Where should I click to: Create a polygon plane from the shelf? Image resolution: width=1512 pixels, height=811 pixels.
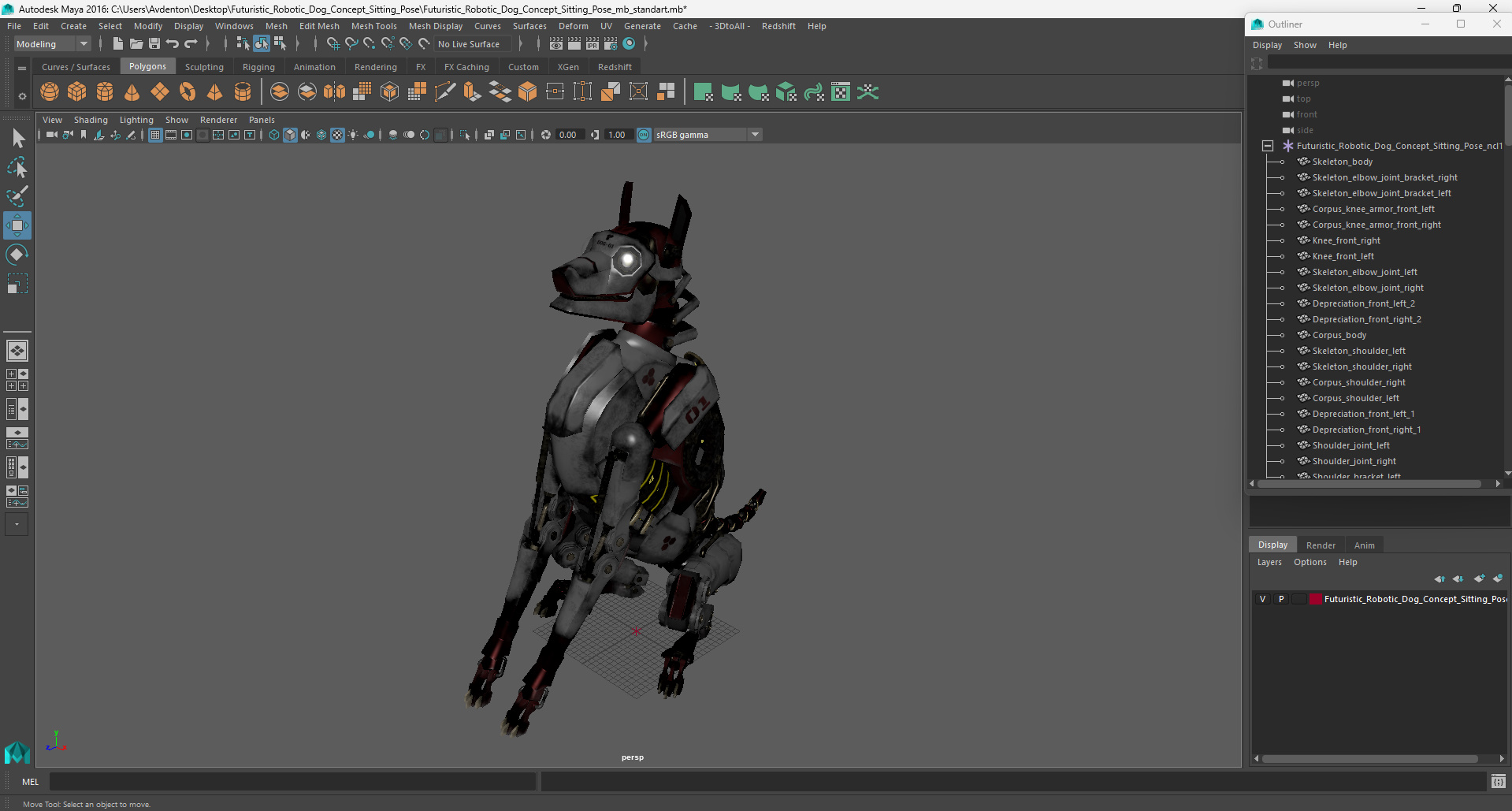coord(160,92)
